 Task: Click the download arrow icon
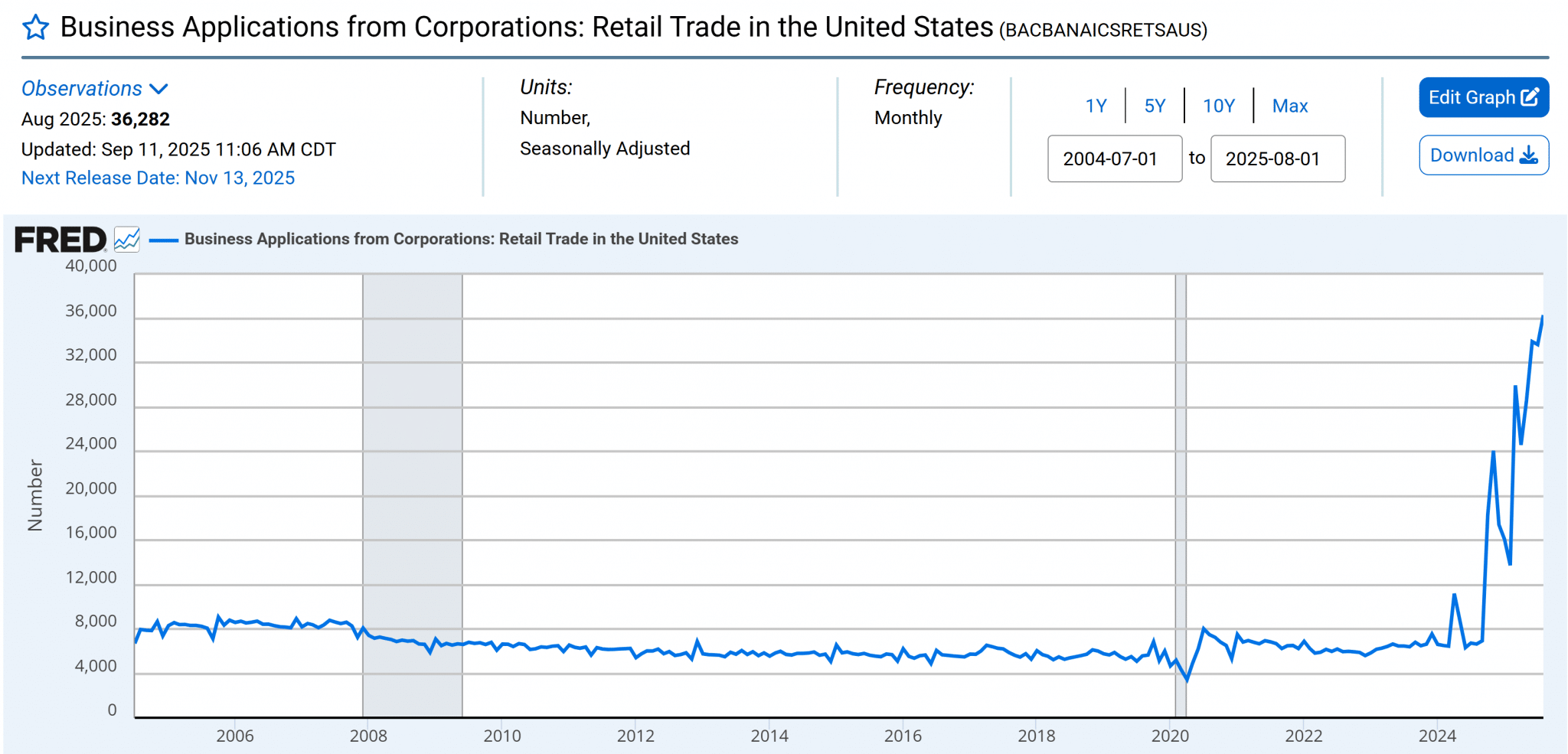(x=1528, y=155)
